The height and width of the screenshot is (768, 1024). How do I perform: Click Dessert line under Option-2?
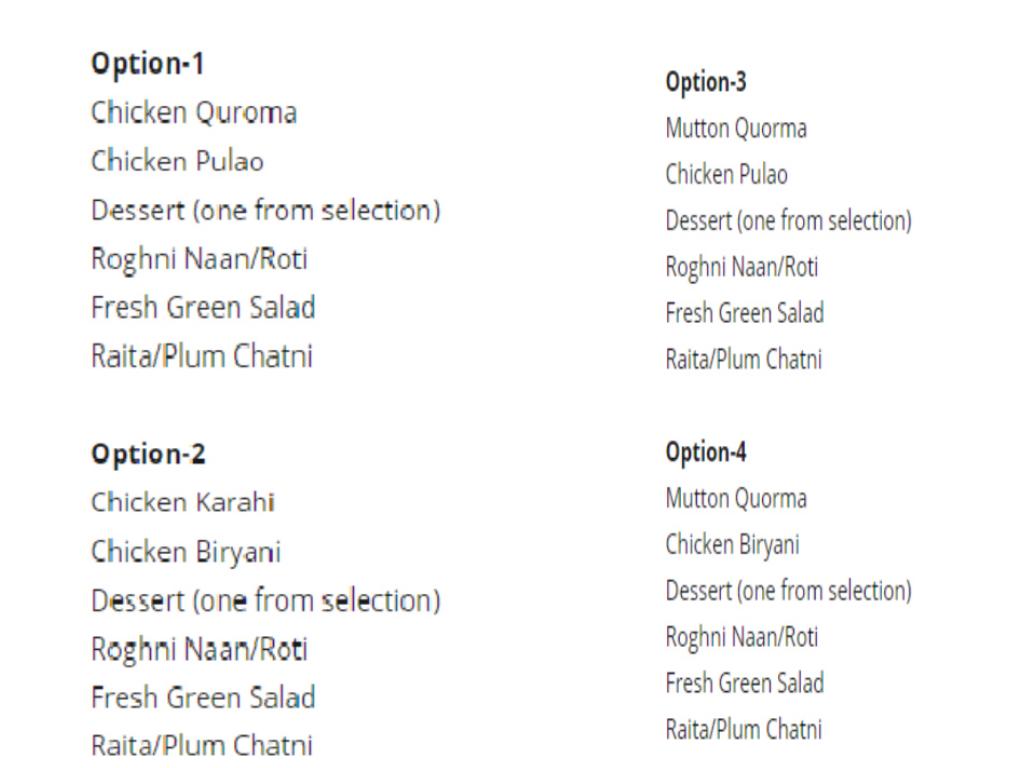[x=266, y=601]
